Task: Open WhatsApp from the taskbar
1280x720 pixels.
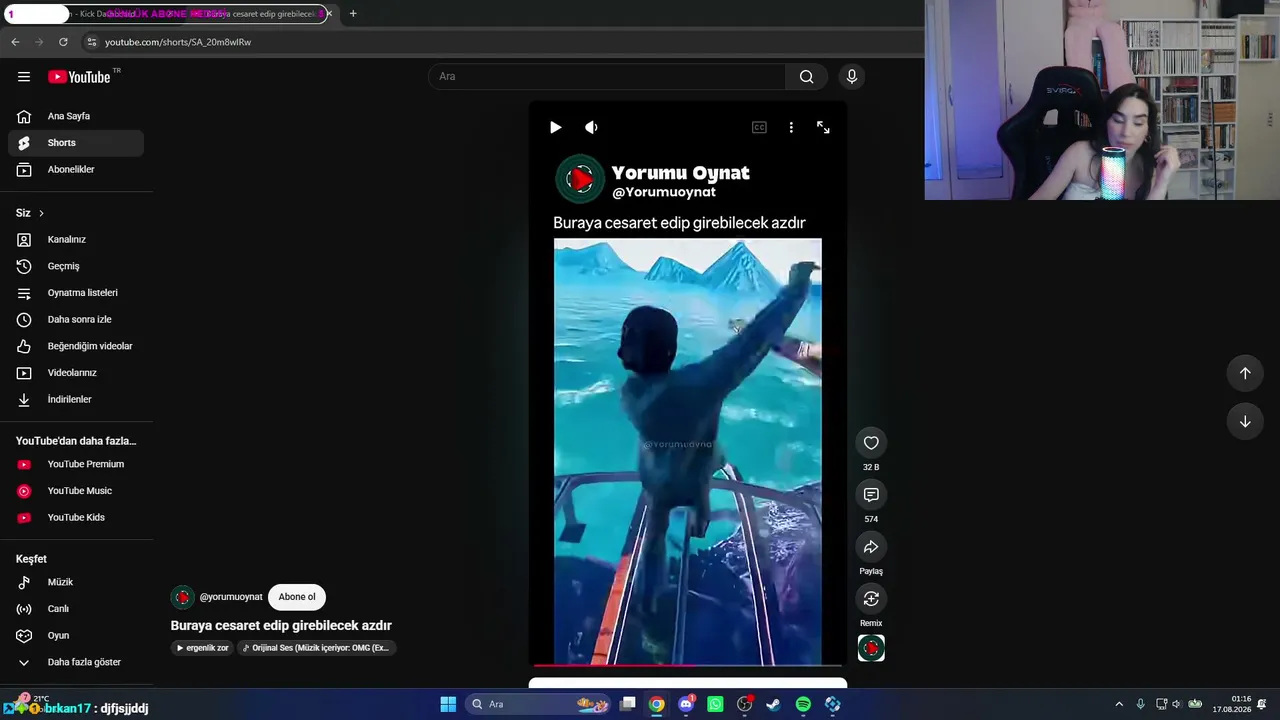Action: [x=715, y=704]
